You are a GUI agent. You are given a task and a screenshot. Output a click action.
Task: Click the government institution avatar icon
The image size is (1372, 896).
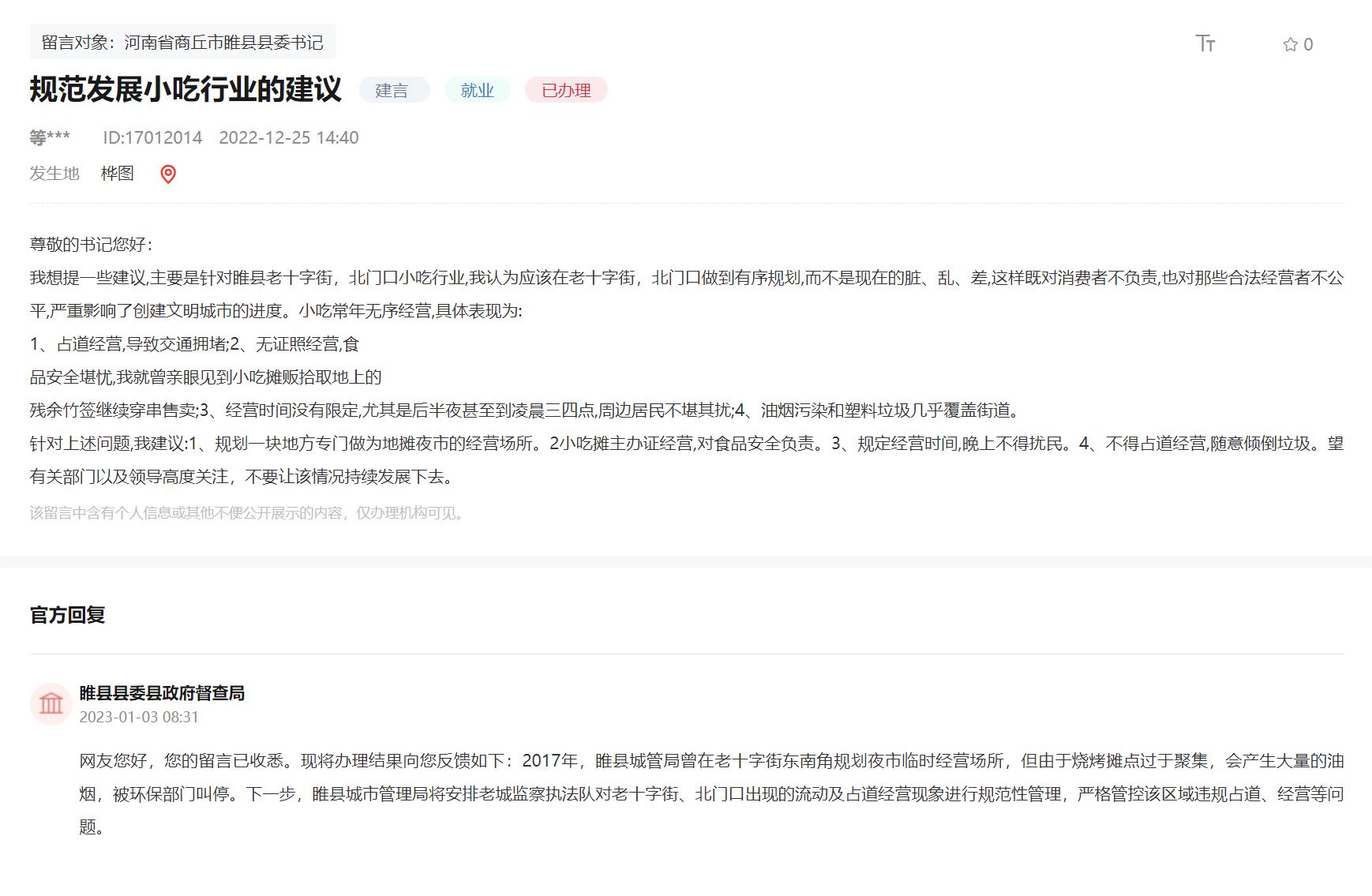(x=51, y=703)
